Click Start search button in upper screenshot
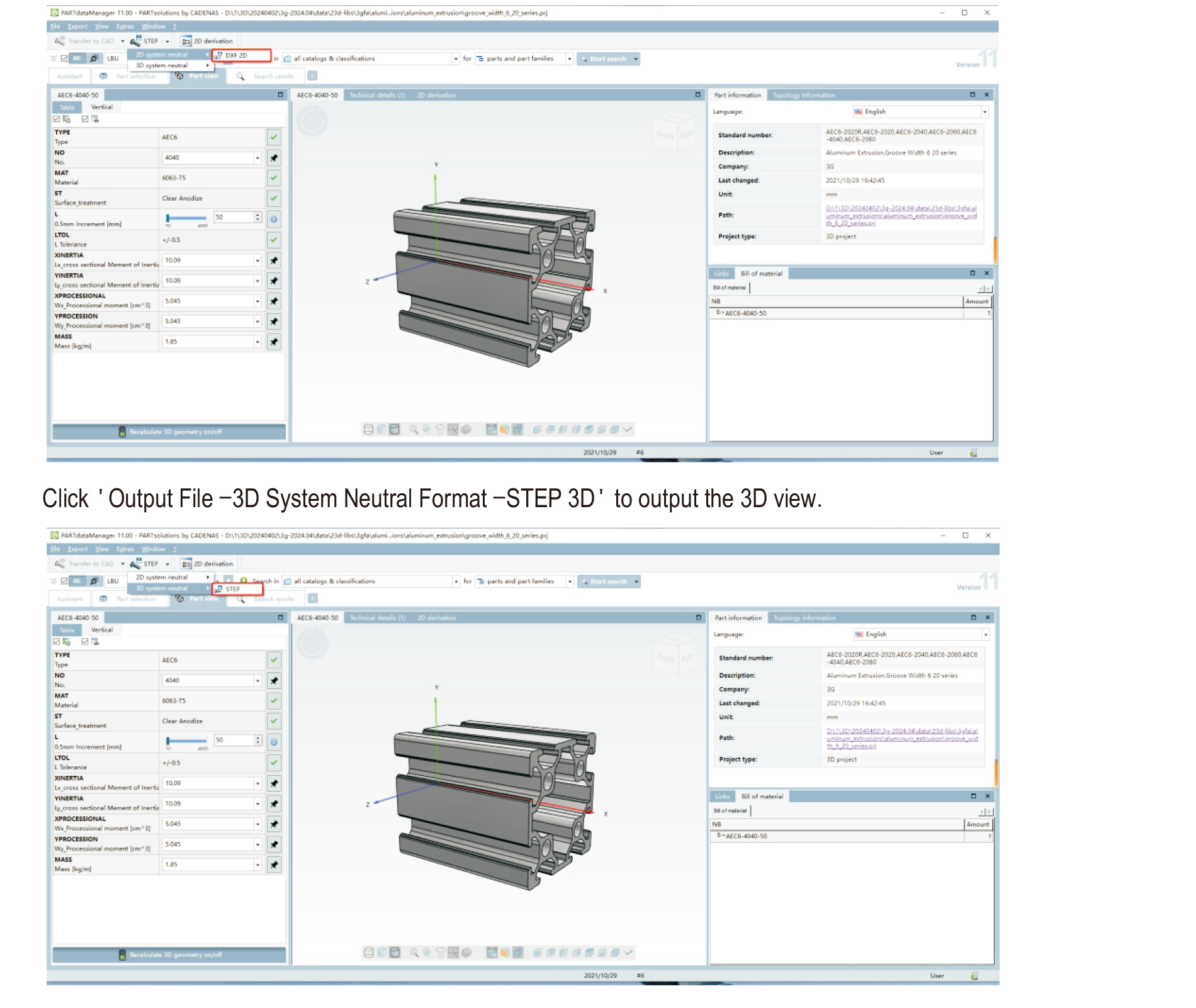The width and height of the screenshot is (1196, 1008). click(x=604, y=59)
